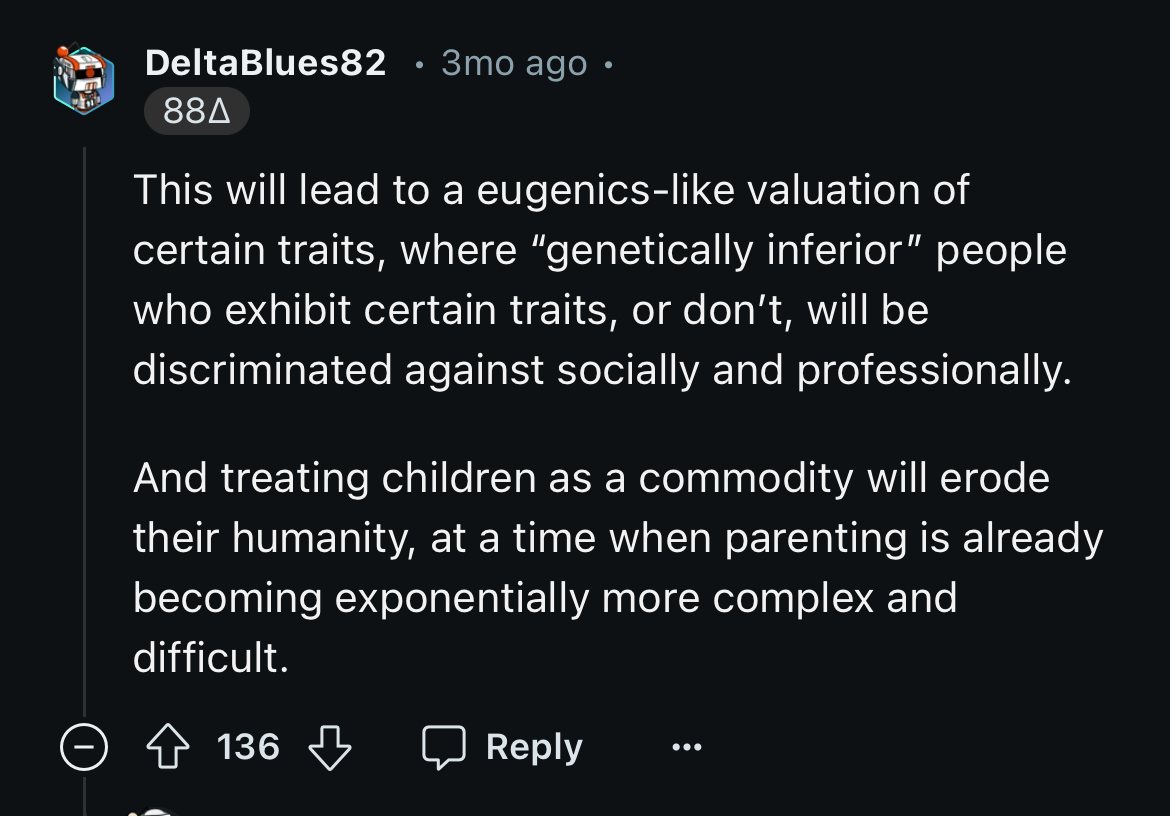Open the DeltaBlues82 user profile name
The height and width of the screenshot is (816, 1170).
(266, 63)
